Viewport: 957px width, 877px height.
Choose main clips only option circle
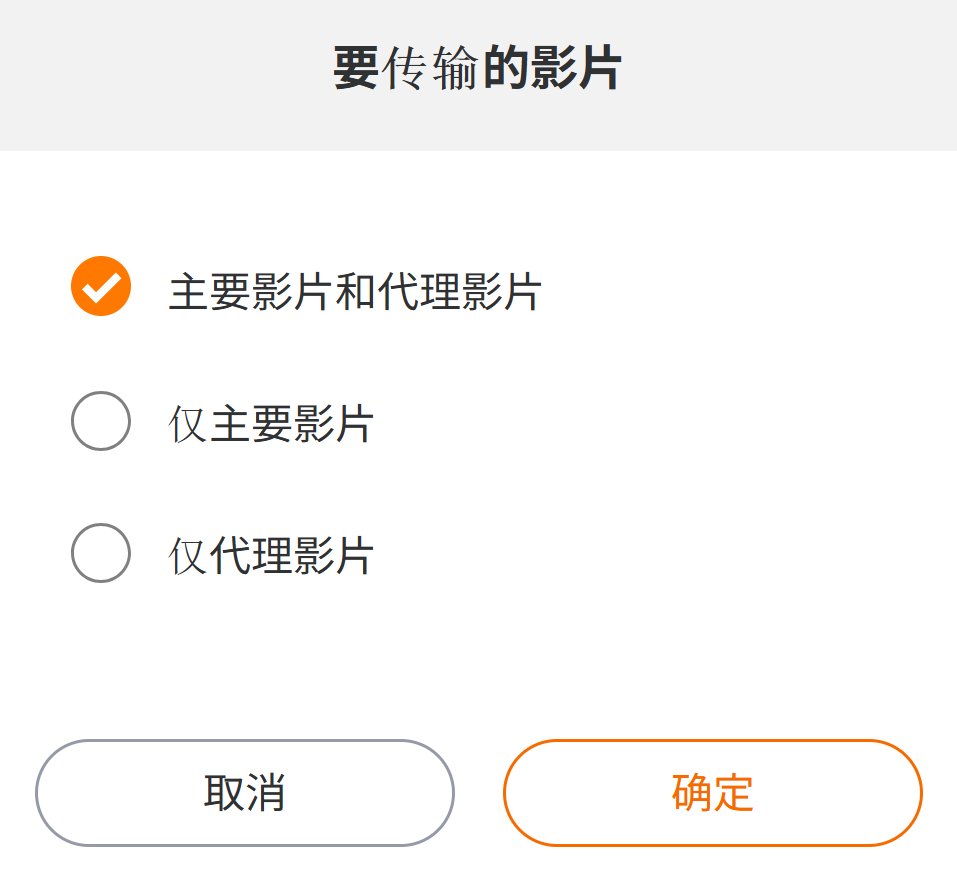(101, 421)
